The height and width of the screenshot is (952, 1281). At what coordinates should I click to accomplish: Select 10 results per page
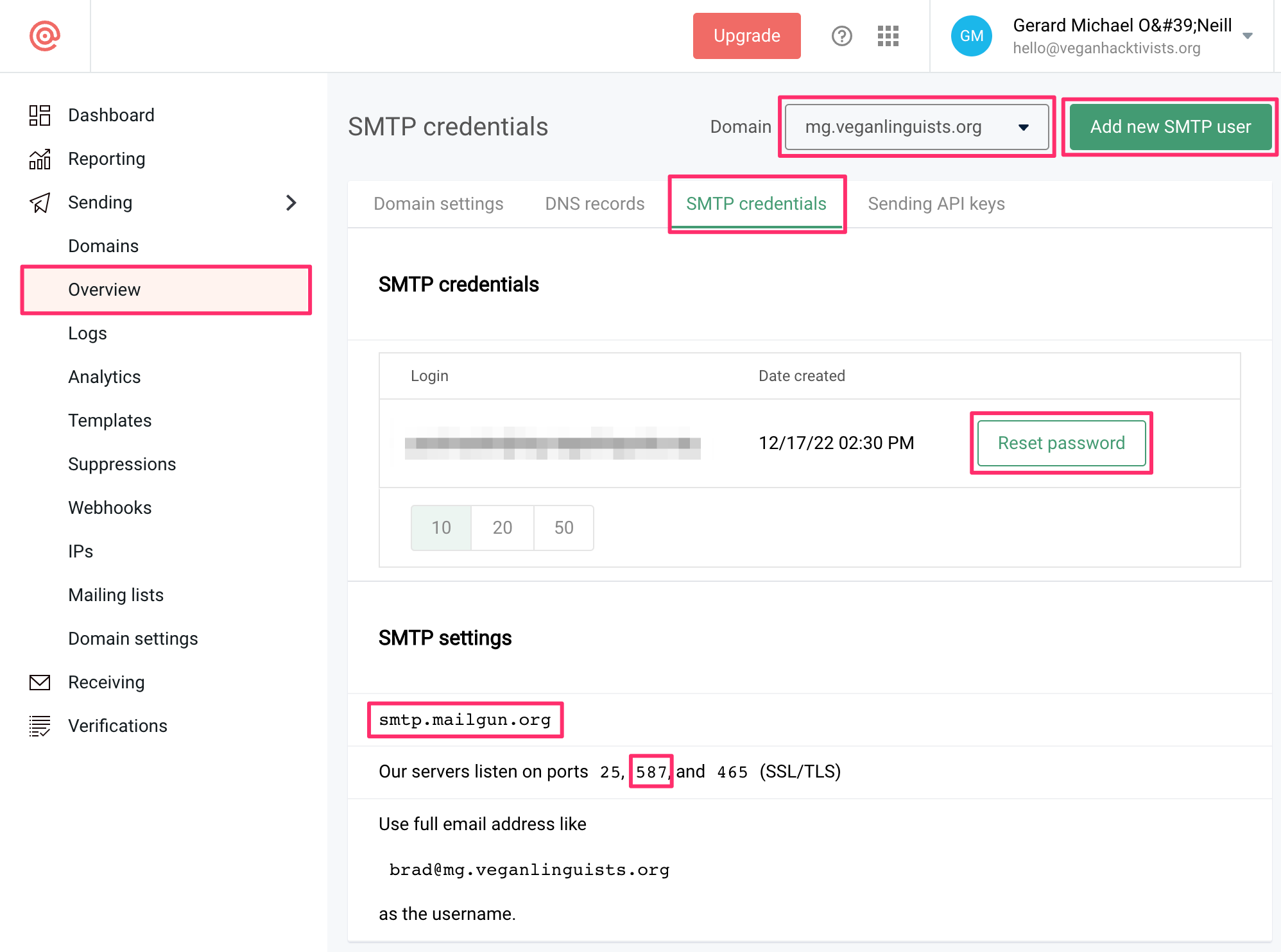pos(441,527)
